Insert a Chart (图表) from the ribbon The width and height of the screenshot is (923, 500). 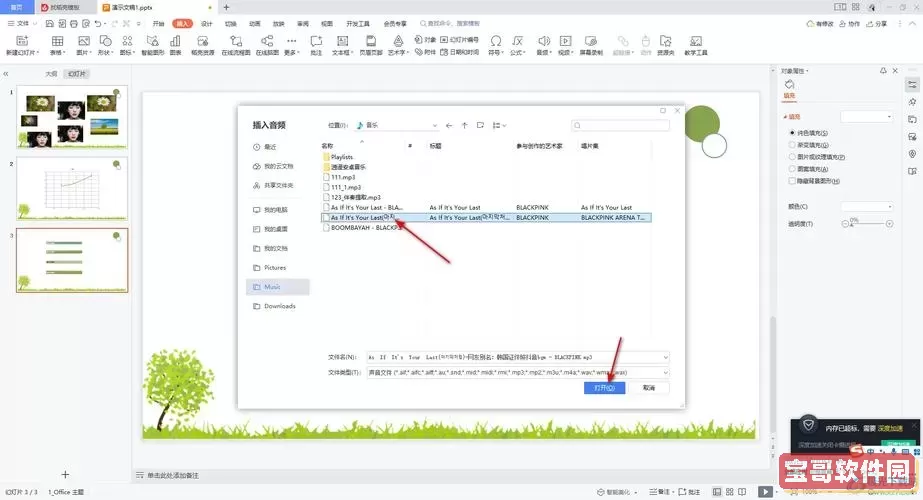(x=175, y=41)
